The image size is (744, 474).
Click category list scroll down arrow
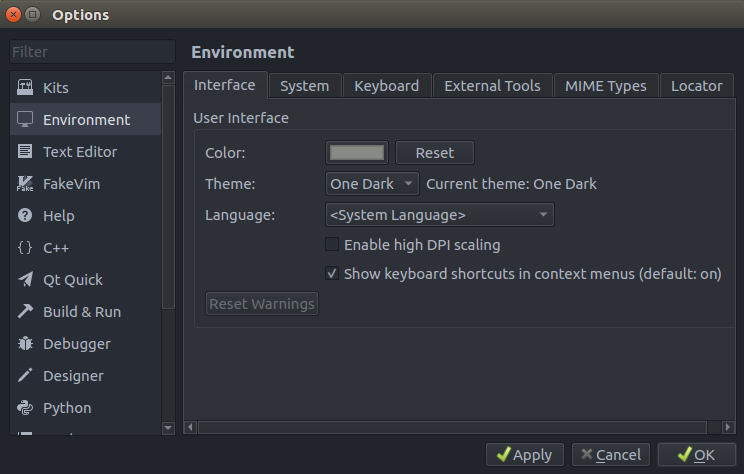[x=168, y=428]
